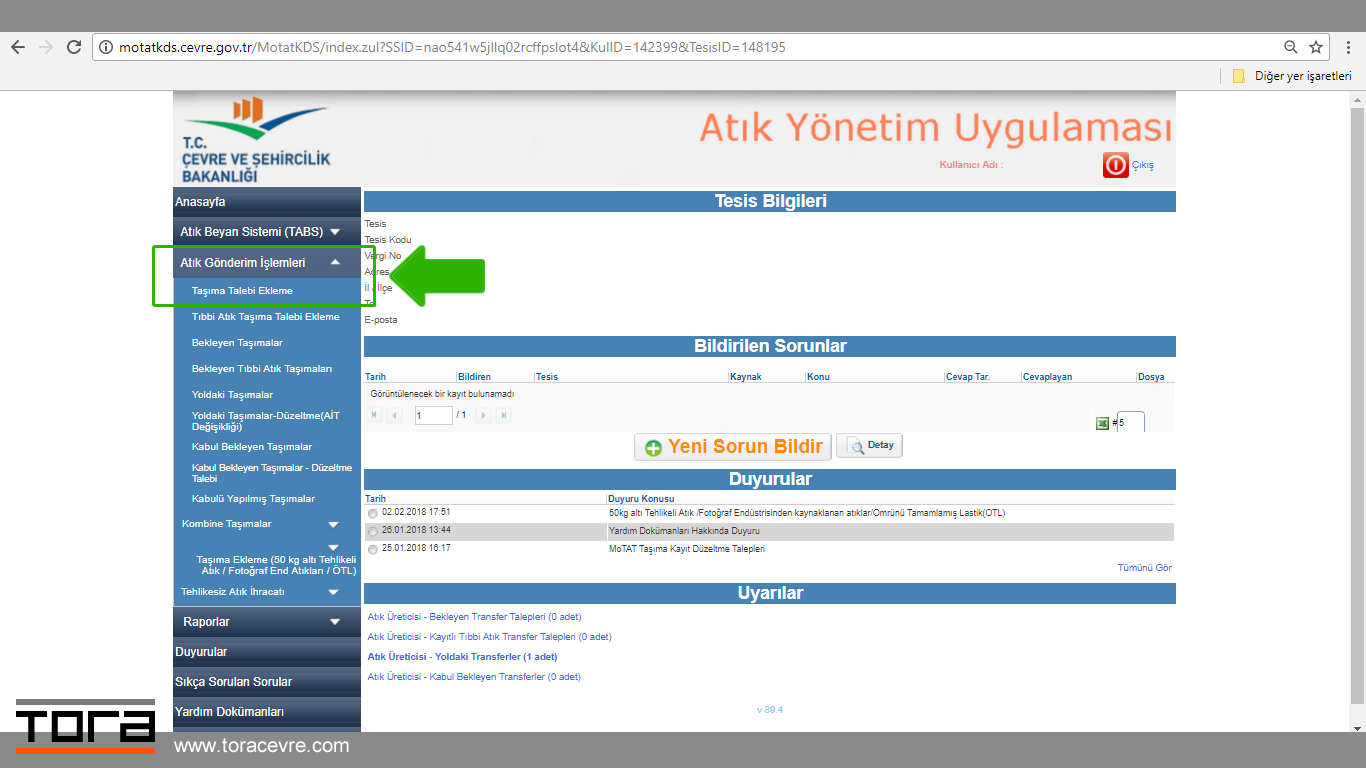
Task: Select the 26.01.2018 13:44 announcement radio button
Action: pos(373,532)
